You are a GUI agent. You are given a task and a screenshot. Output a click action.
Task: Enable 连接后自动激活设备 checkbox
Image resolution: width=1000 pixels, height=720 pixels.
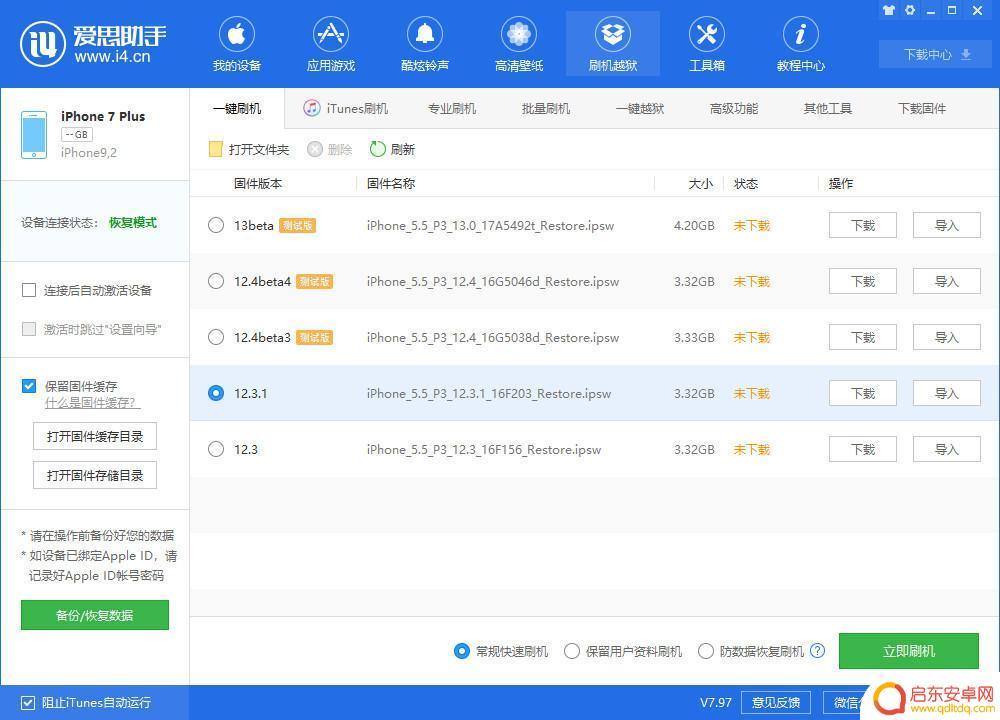29,291
